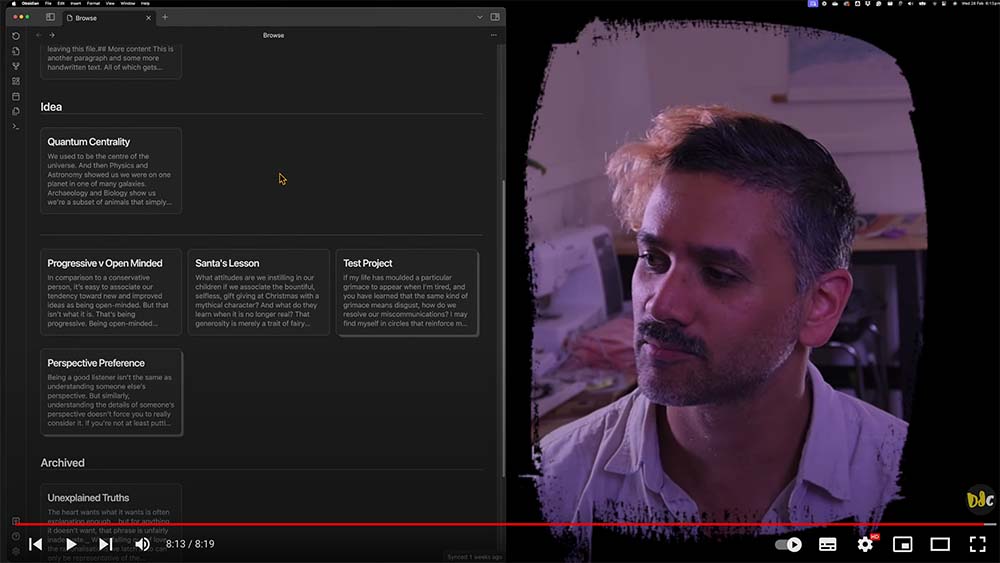Click the purple highlighted menu bar icon
The height and width of the screenshot is (563, 1000).
tap(812, 3)
